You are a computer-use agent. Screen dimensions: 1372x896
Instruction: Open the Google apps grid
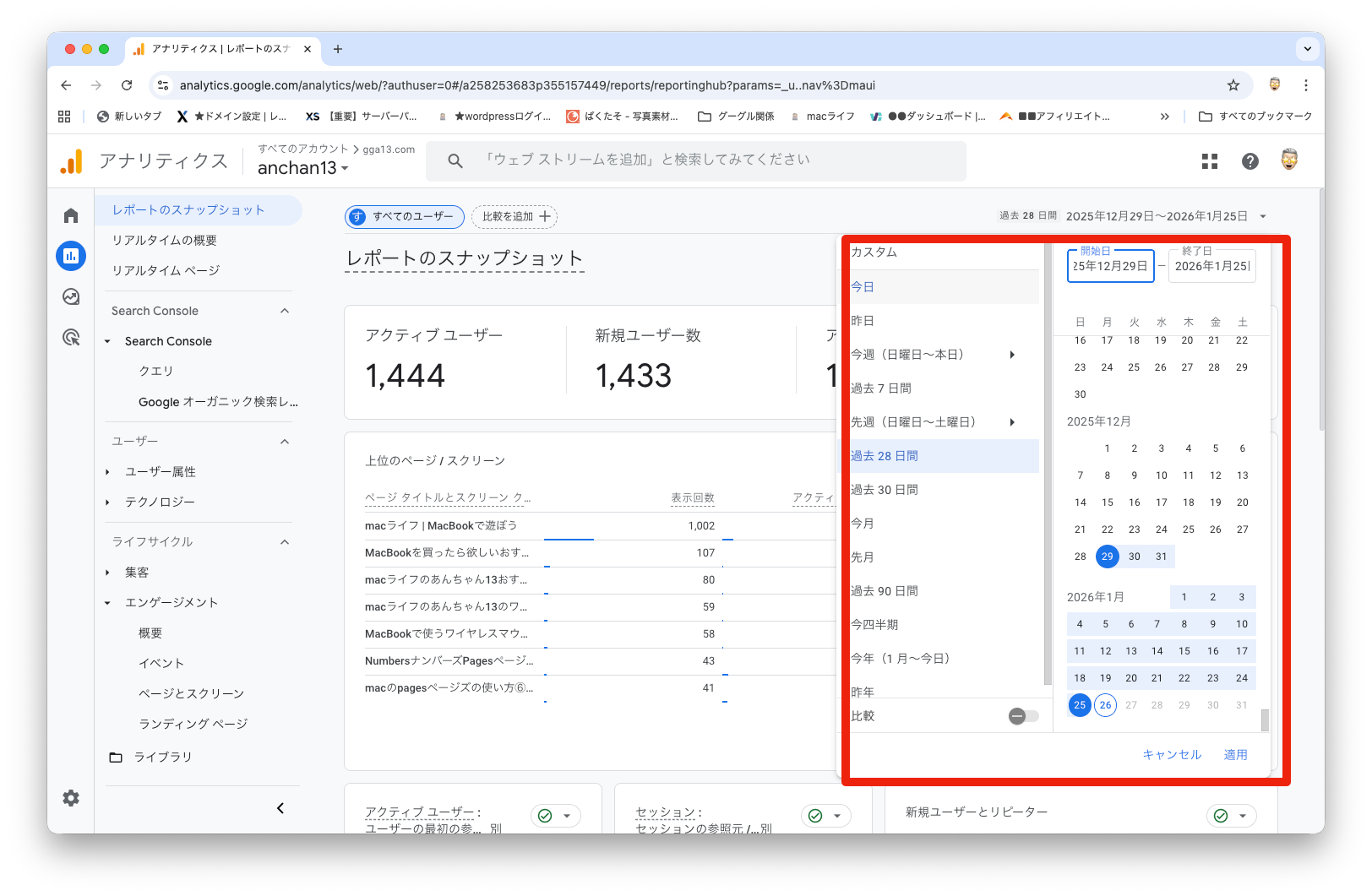click(1210, 161)
